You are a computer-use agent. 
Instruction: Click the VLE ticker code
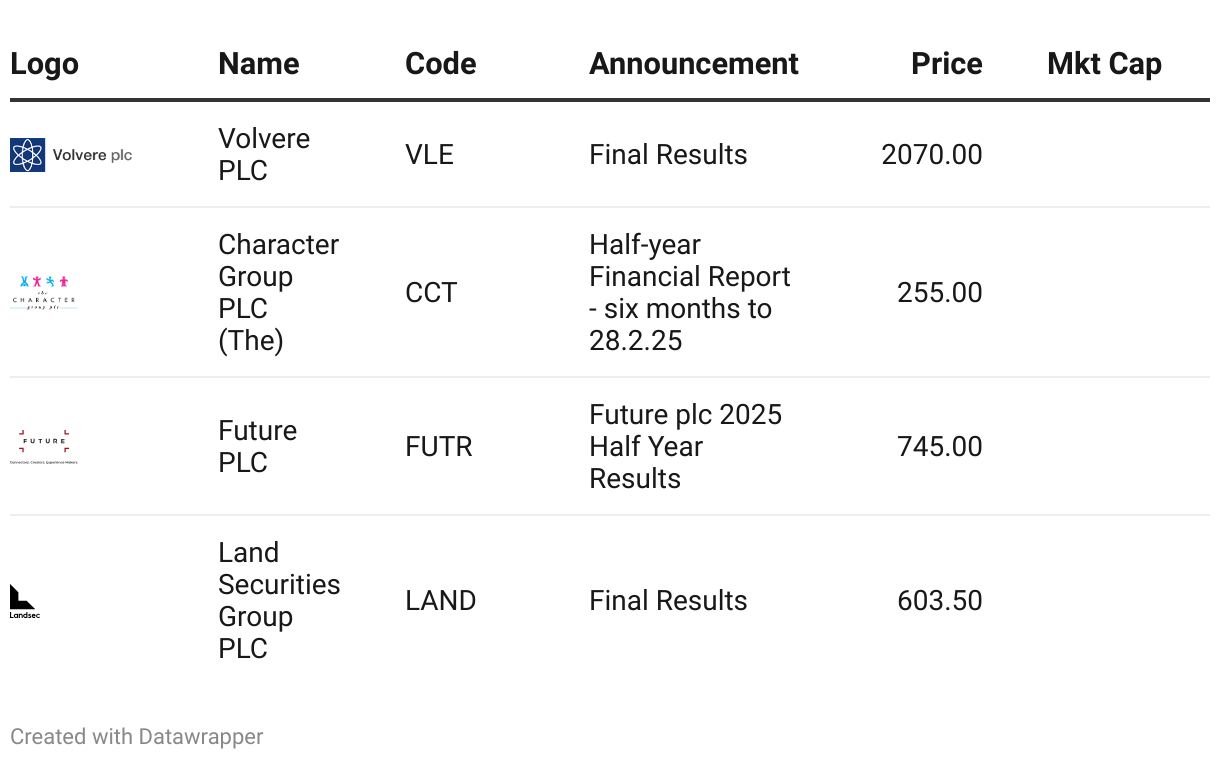click(x=429, y=155)
